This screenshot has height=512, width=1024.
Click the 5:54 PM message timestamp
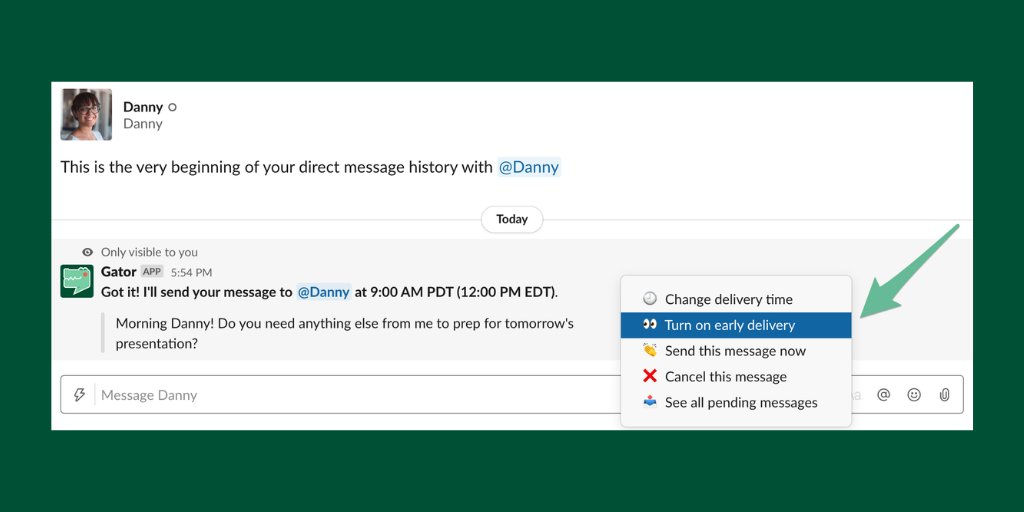(x=191, y=272)
